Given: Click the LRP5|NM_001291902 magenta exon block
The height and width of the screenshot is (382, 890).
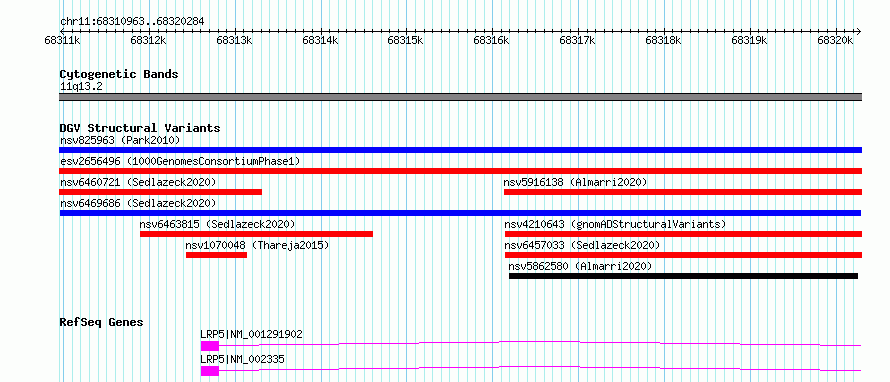Looking at the screenshot, I should click(x=209, y=346).
